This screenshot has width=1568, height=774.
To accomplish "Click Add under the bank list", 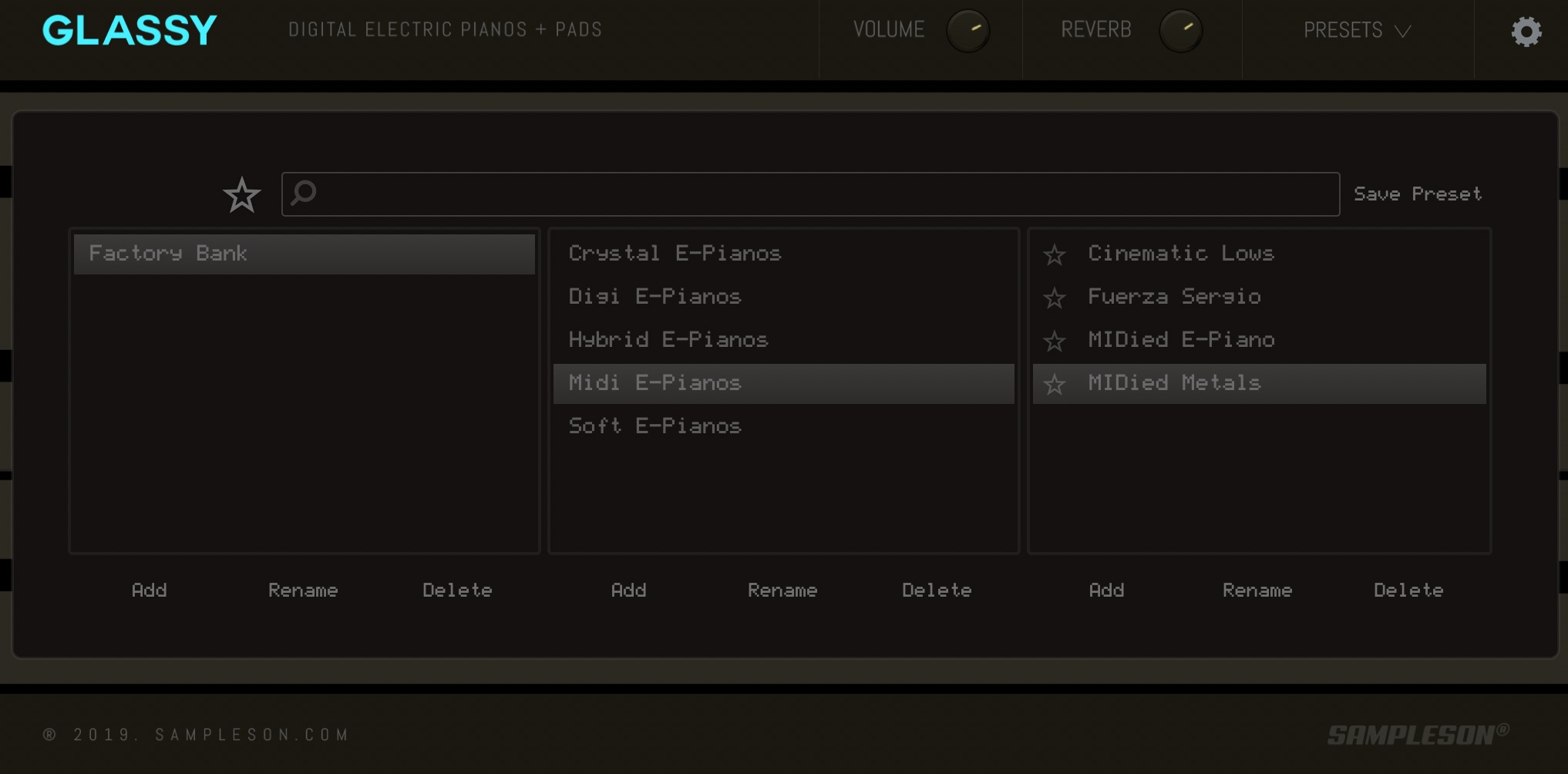I will [149, 591].
